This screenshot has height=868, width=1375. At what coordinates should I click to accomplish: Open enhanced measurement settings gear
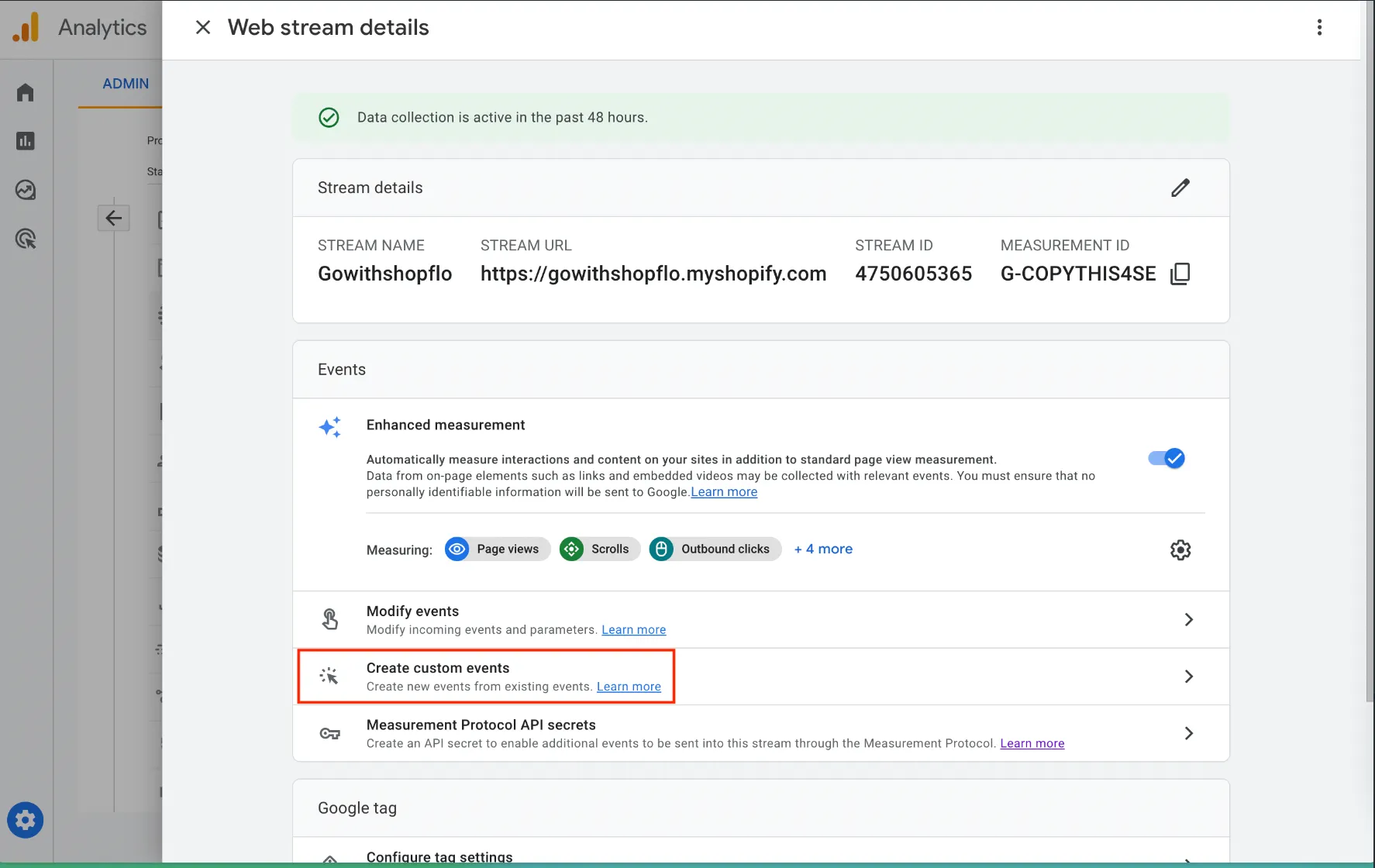pyautogui.click(x=1180, y=550)
